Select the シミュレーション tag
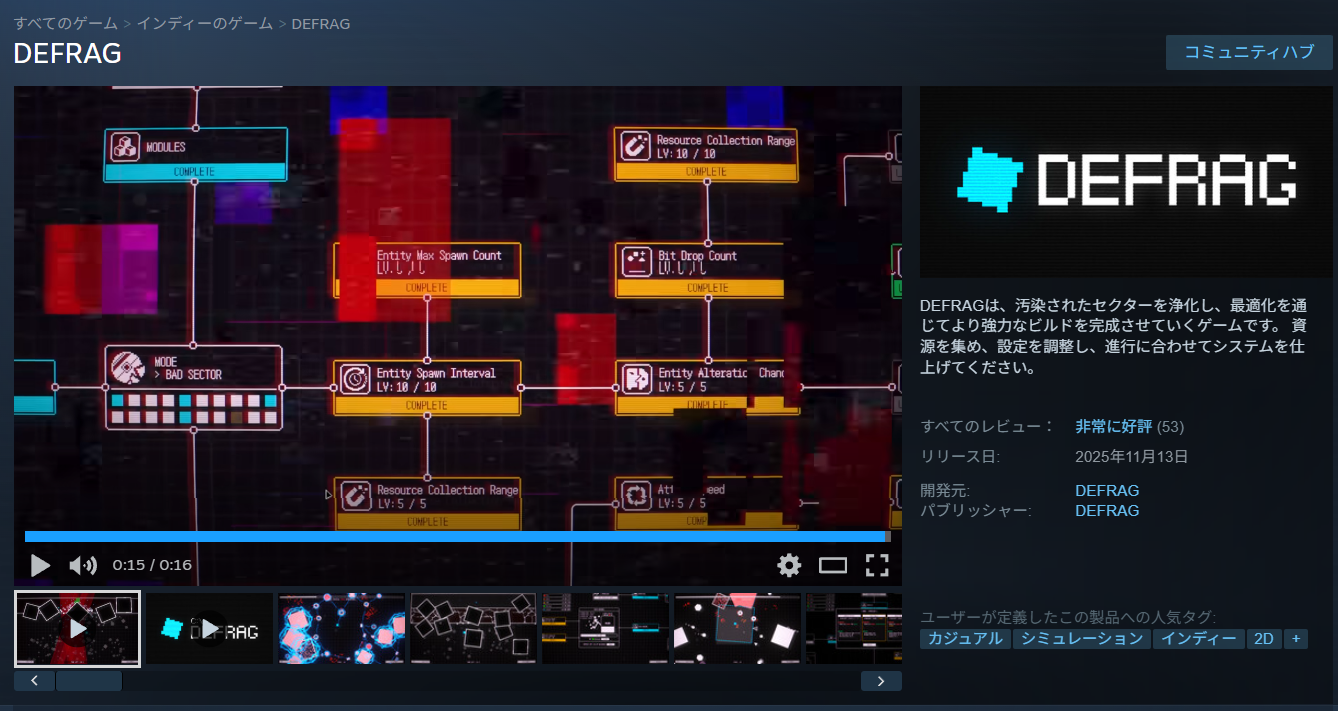The width and height of the screenshot is (1338, 711). pyautogui.click(x=1081, y=638)
